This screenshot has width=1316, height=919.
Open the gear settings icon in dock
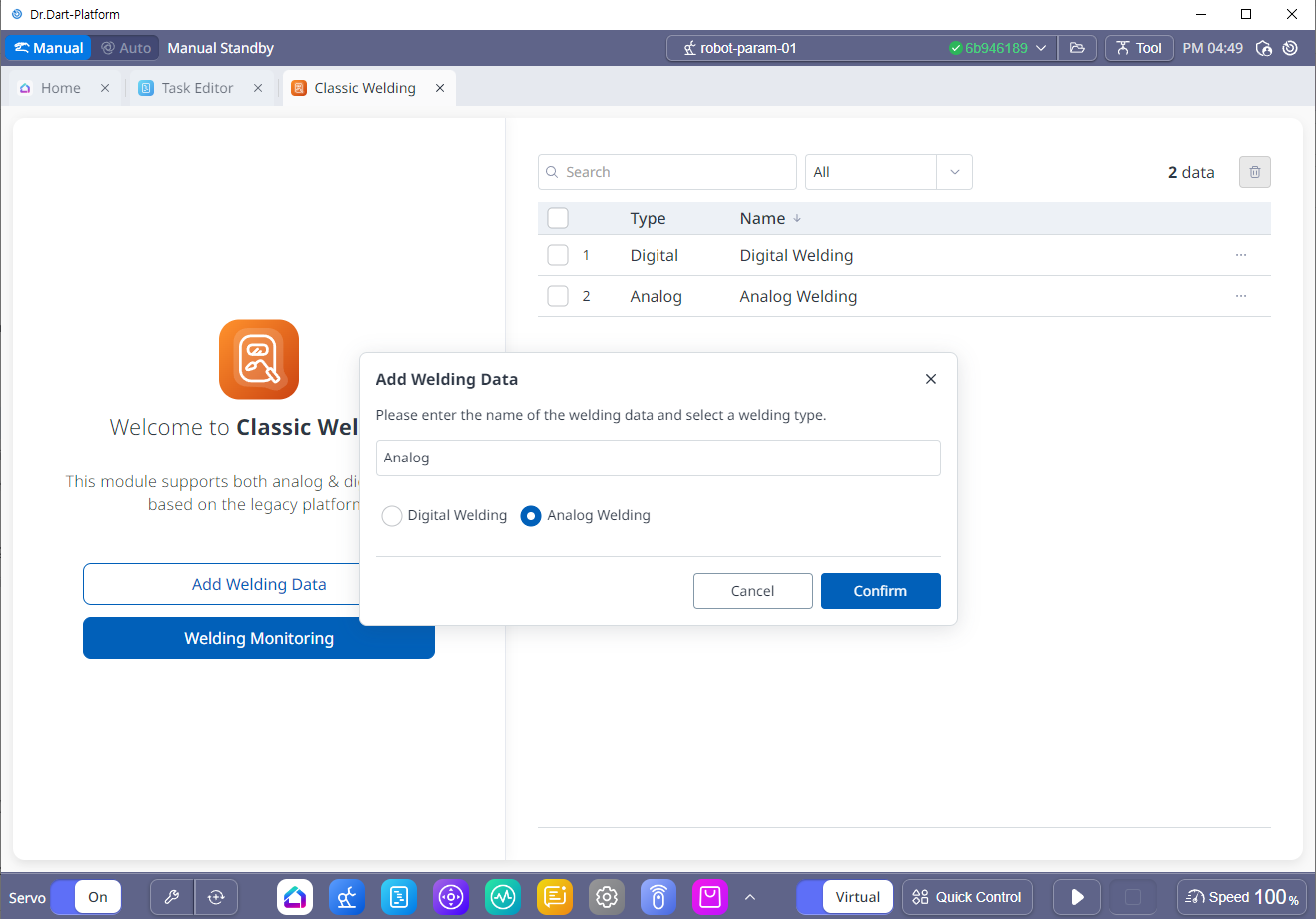(x=607, y=897)
